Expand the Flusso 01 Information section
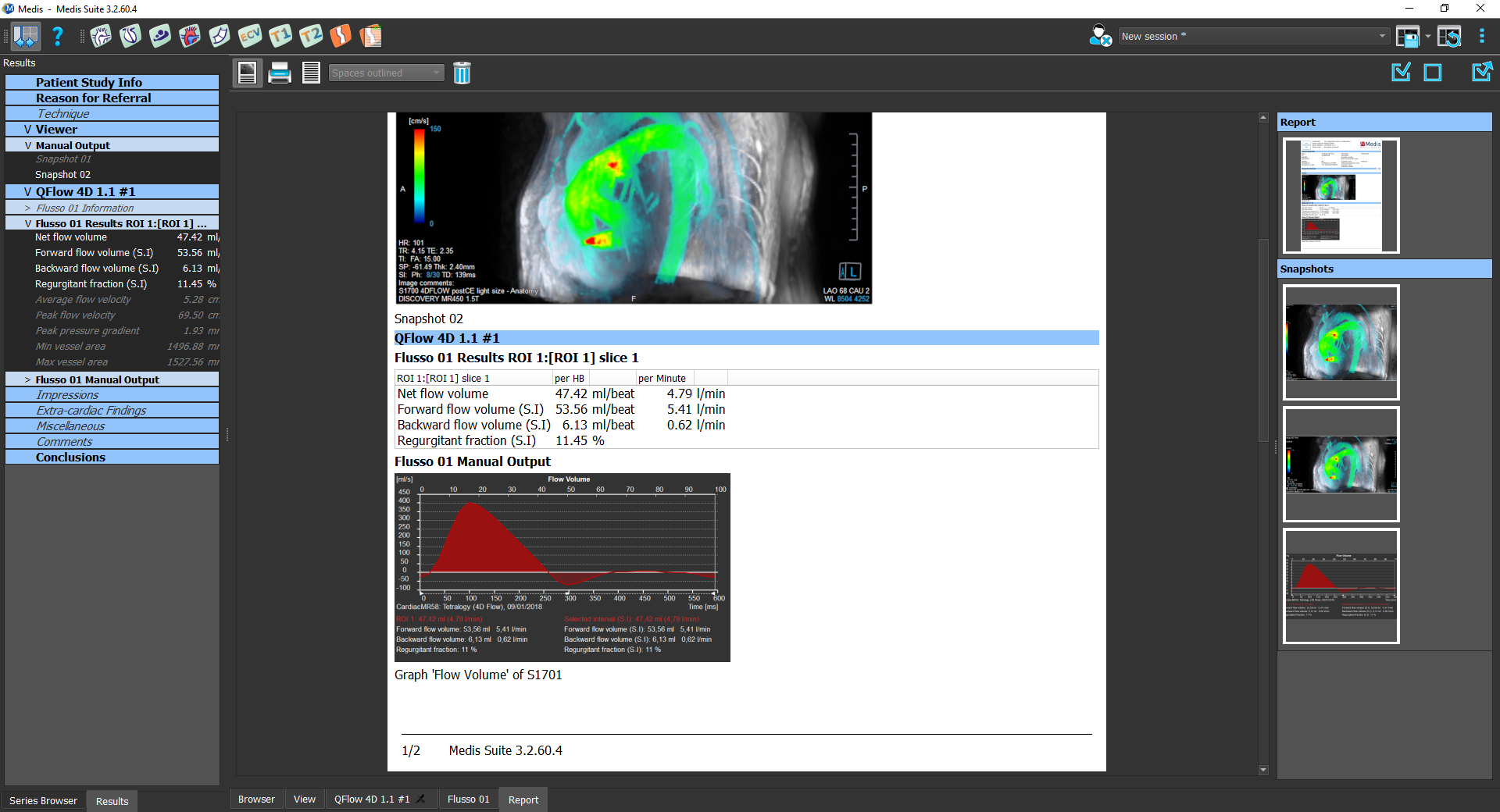The image size is (1500, 812). tap(27, 208)
